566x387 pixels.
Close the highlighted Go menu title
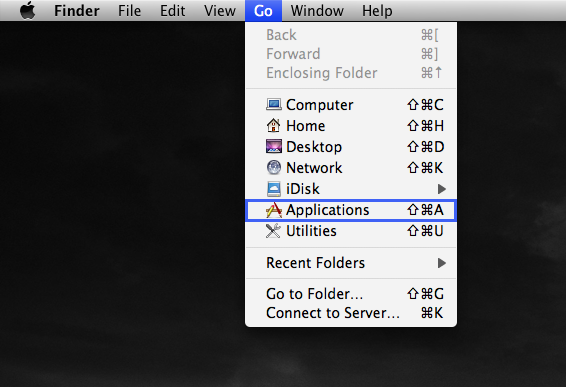pyautogui.click(x=263, y=10)
